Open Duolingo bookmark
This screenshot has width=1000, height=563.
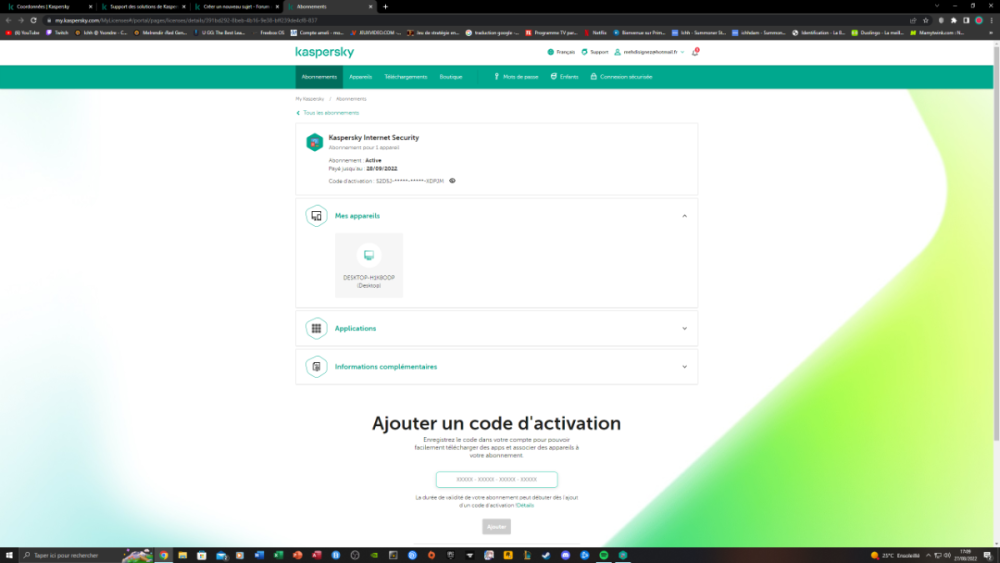tap(877, 33)
